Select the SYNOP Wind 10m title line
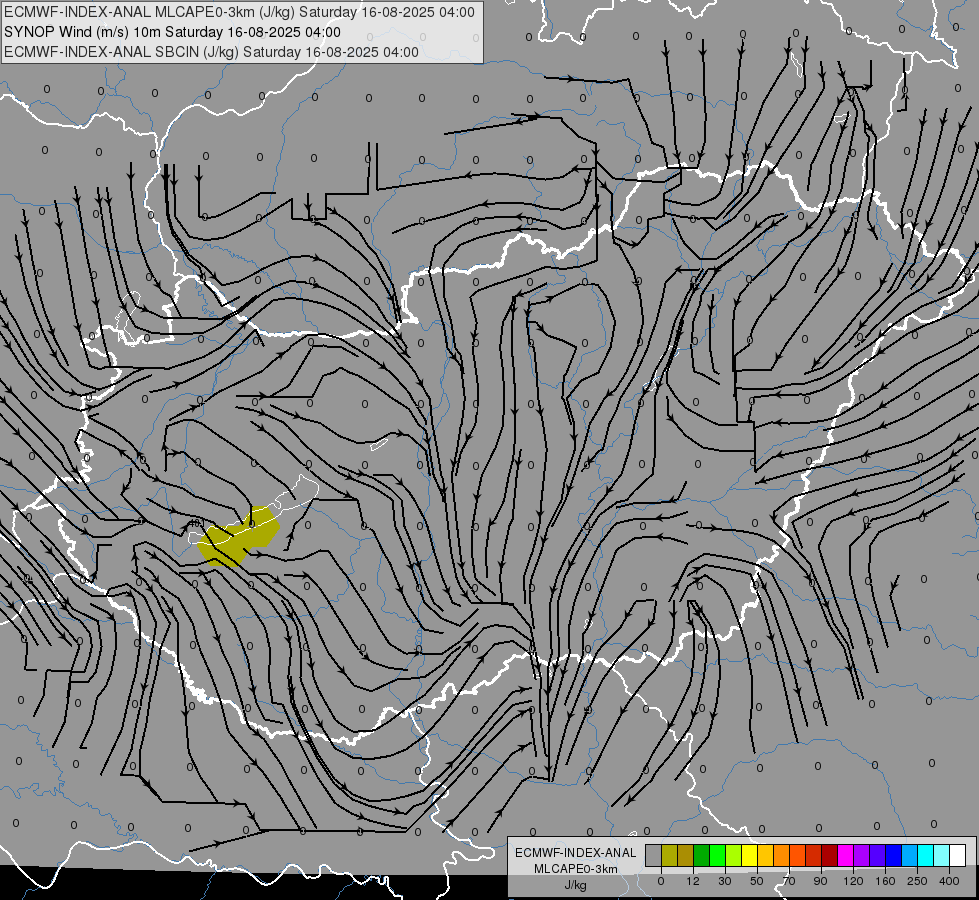The image size is (979, 900). click(x=172, y=32)
